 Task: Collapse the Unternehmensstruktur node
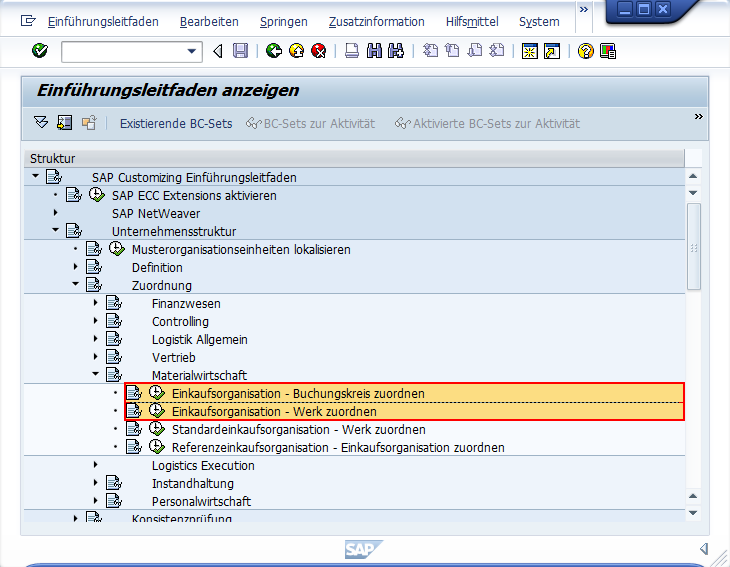click(x=55, y=230)
